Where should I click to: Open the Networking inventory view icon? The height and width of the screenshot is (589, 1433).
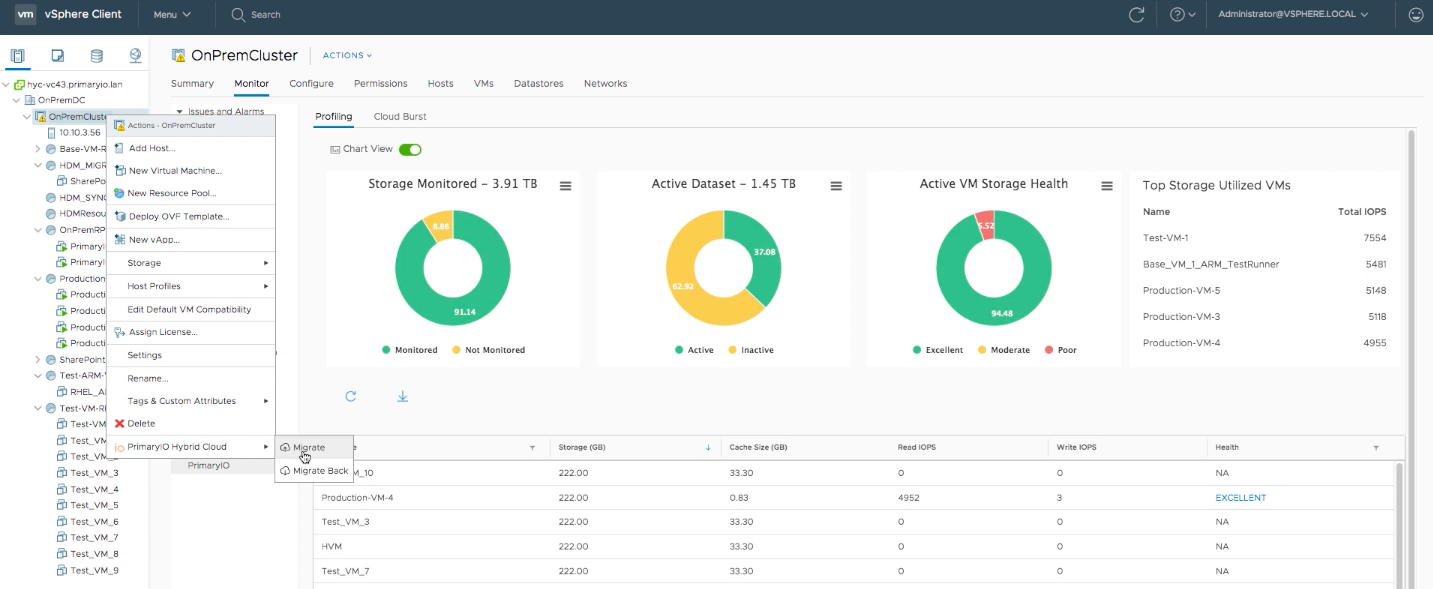pyautogui.click(x=135, y=56)
